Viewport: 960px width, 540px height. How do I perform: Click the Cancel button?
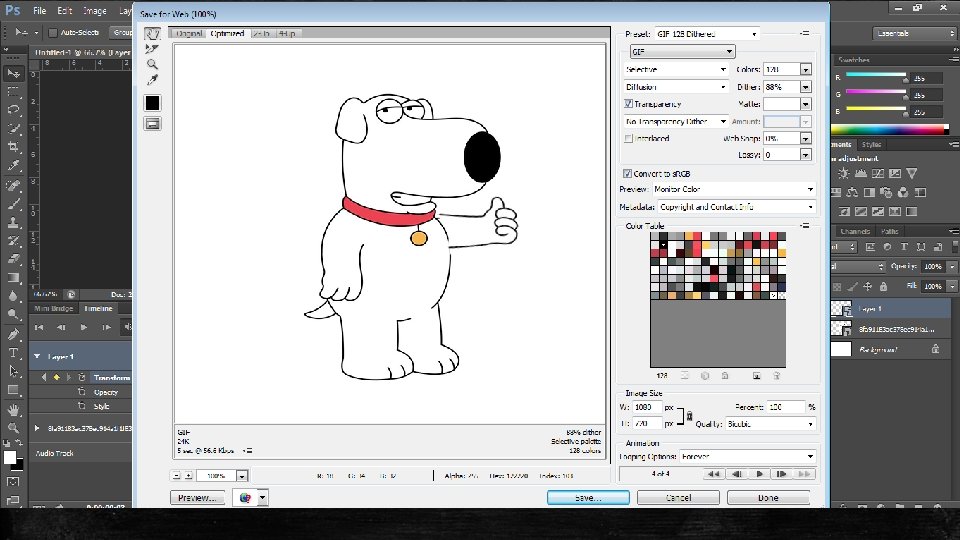[678, 498]
